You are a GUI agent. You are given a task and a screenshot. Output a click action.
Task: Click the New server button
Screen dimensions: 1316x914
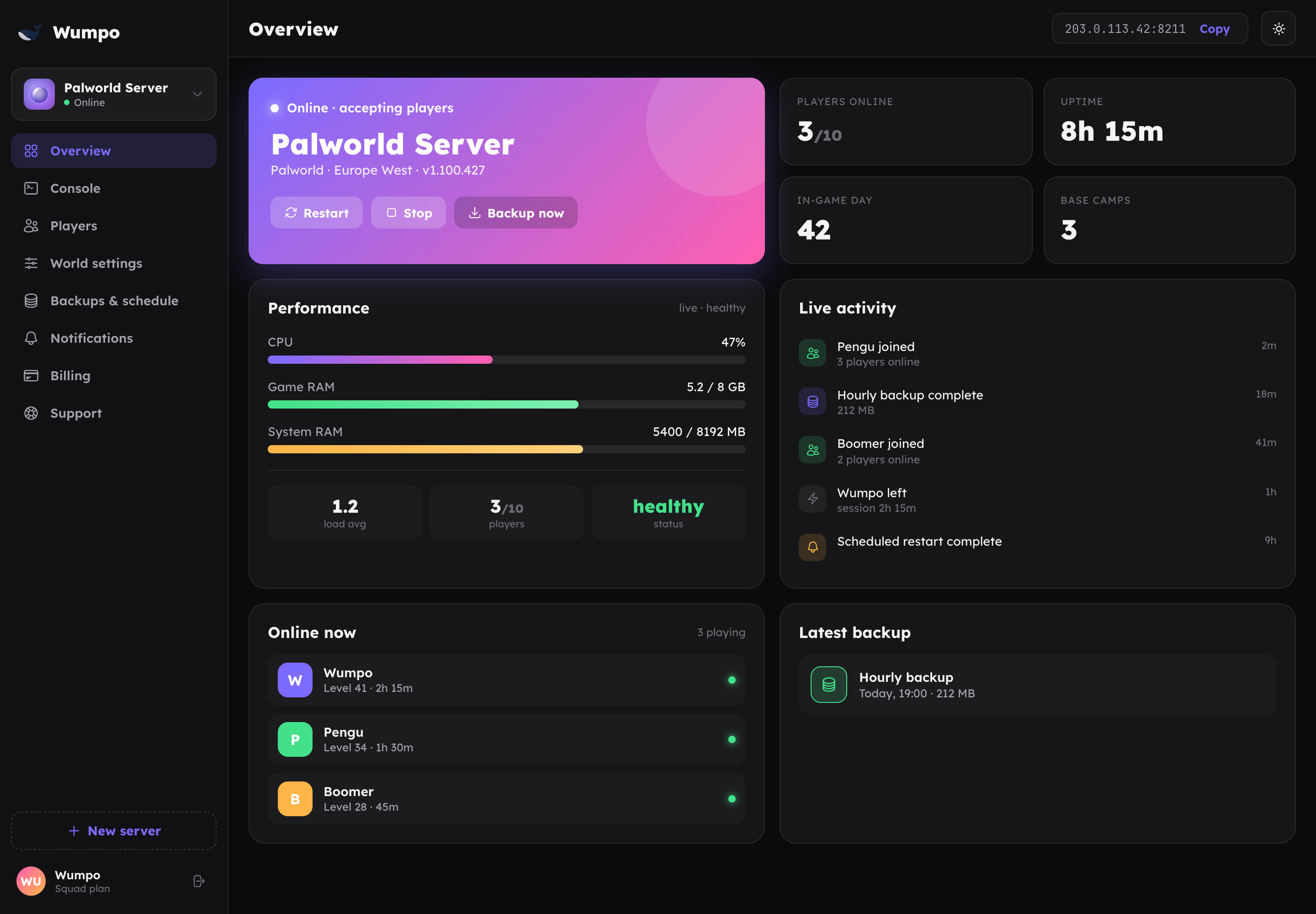(x=113, y=831)
